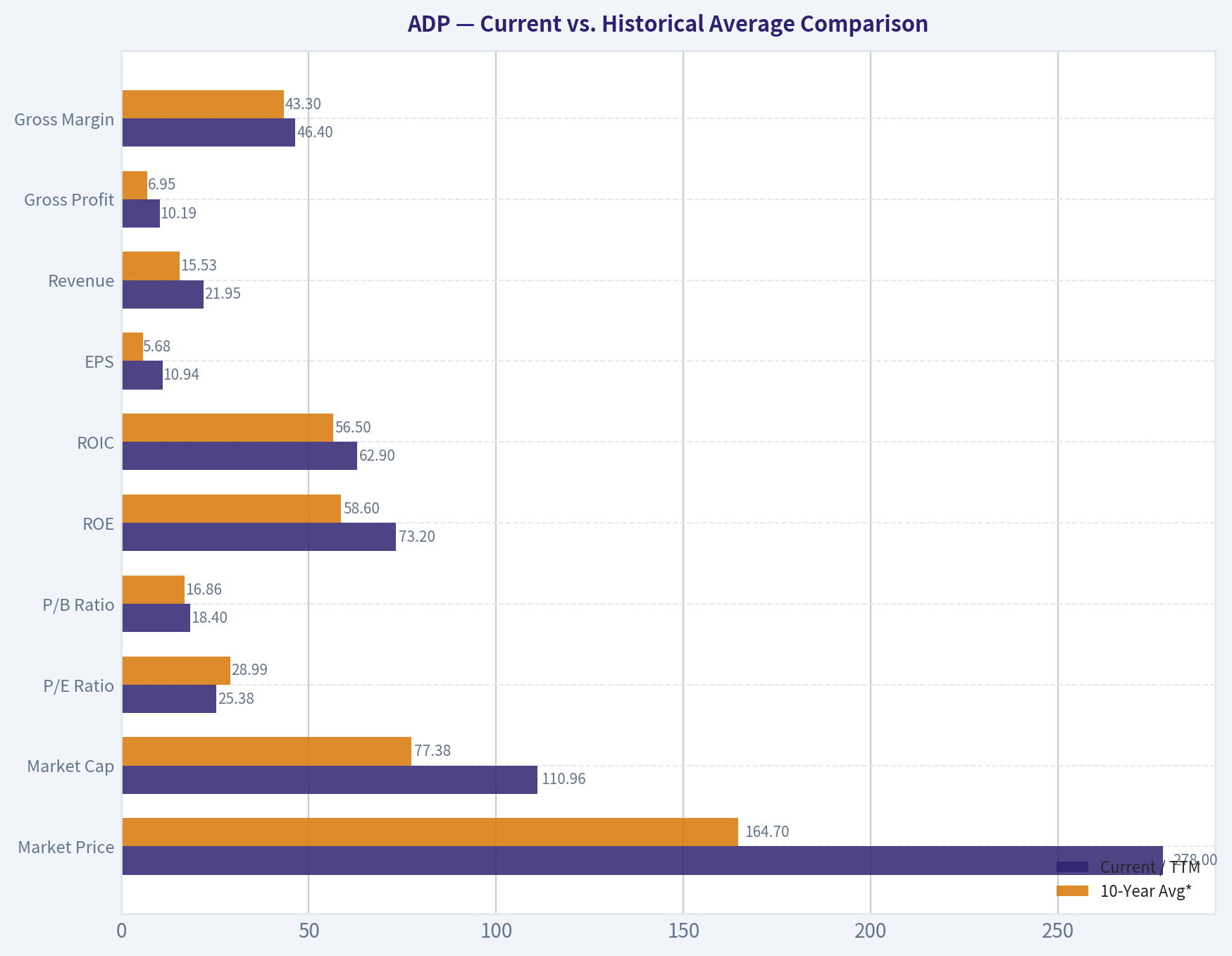Click the 0 x-axis tick label
Screen dimensions: 1232x956
point(122,931)
